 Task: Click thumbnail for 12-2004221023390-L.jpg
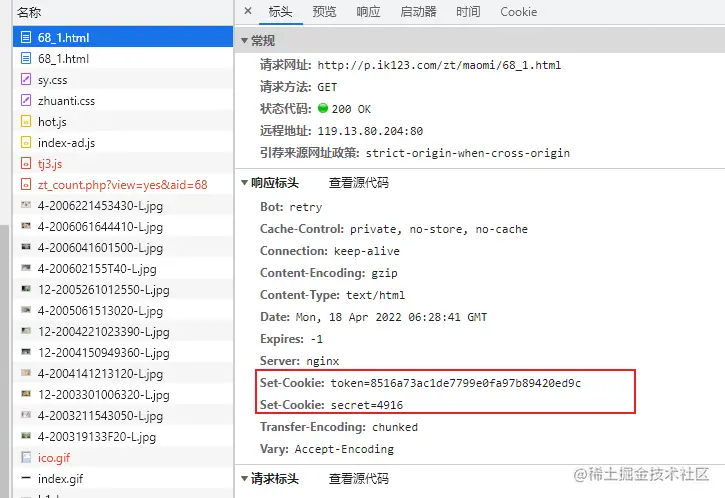26,331
